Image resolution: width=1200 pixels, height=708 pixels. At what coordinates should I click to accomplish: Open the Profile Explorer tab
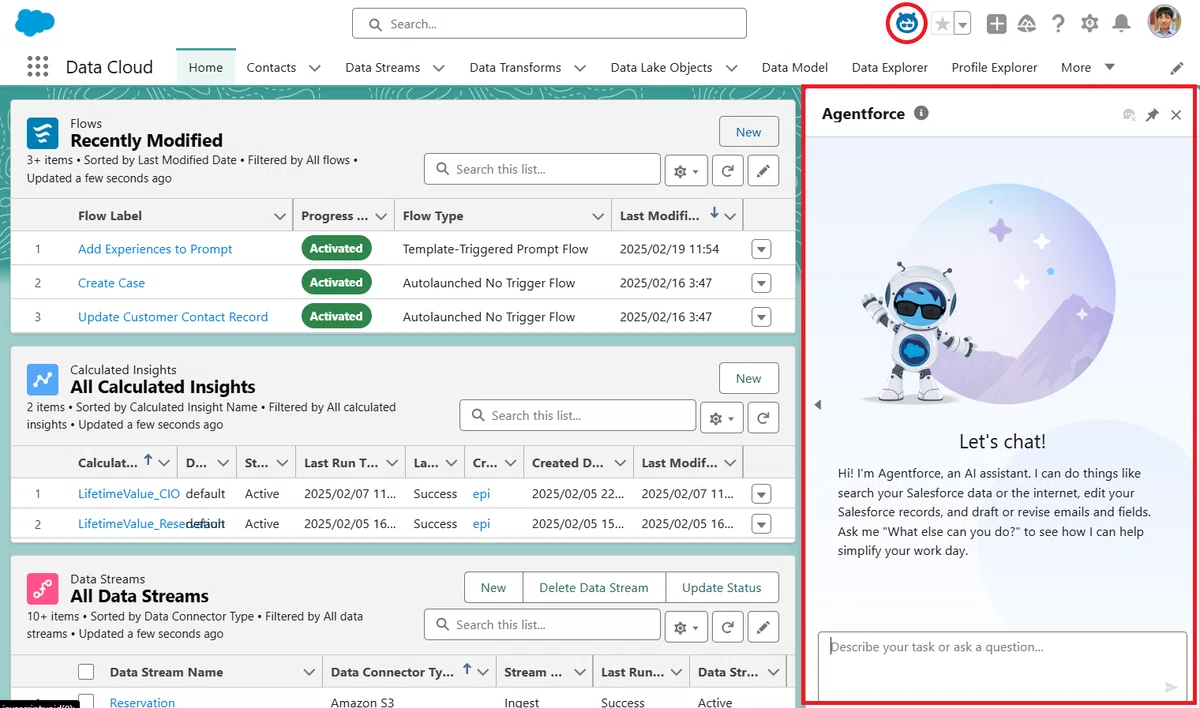994,67
